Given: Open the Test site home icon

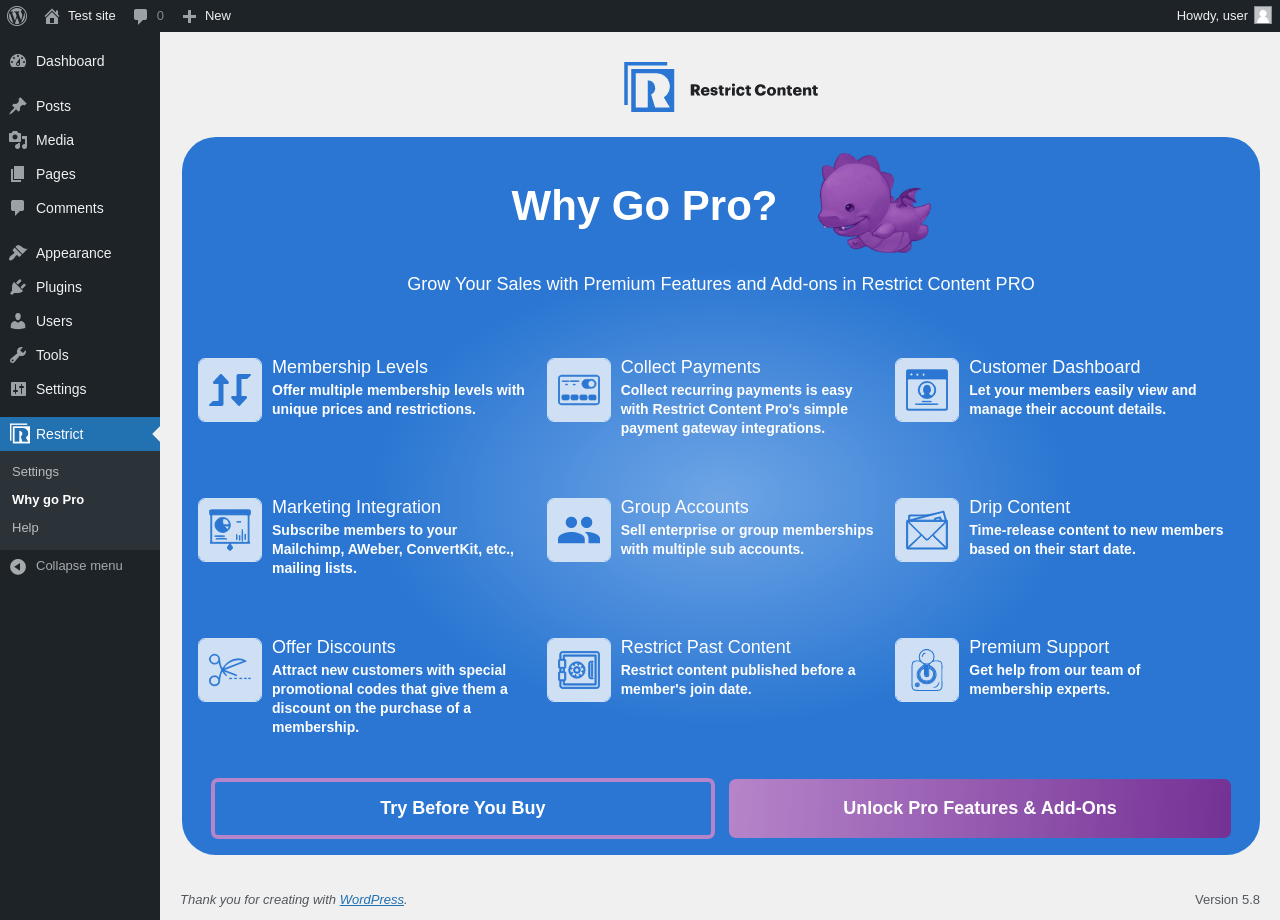Looking at the screenshot, I should click(52, 16).
